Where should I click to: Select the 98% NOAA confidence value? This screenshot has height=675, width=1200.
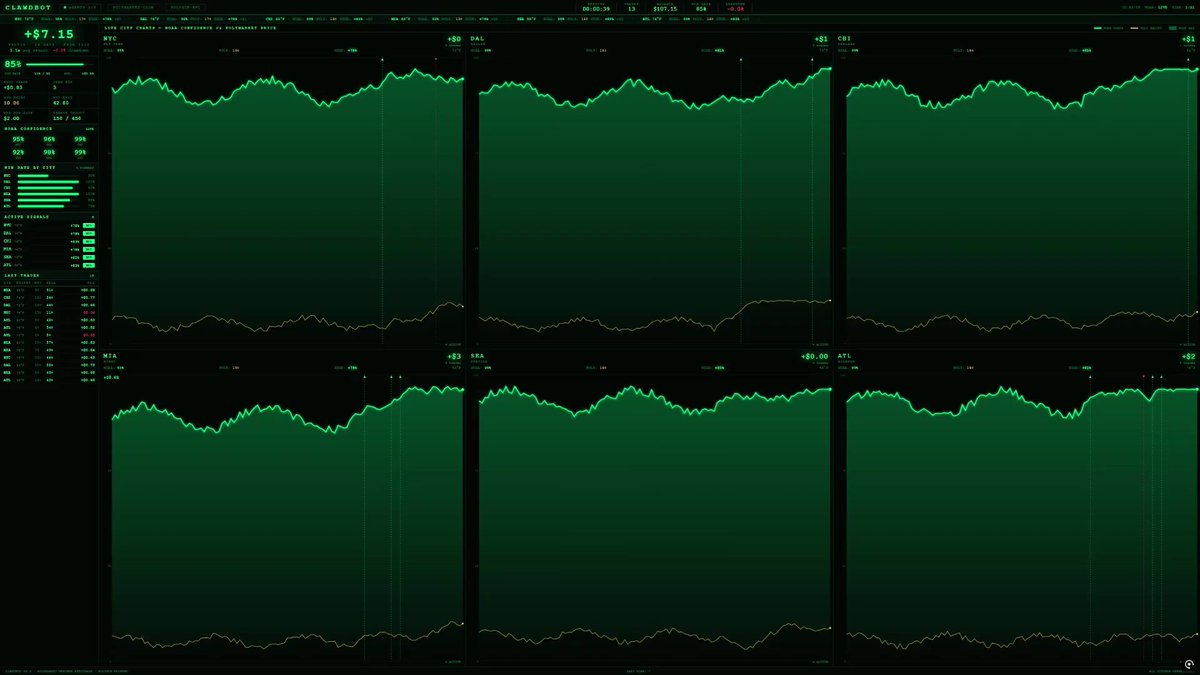coord(49,152)
